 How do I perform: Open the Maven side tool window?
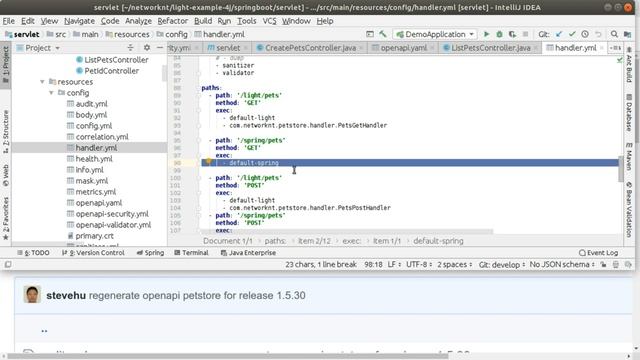[629, 157]
